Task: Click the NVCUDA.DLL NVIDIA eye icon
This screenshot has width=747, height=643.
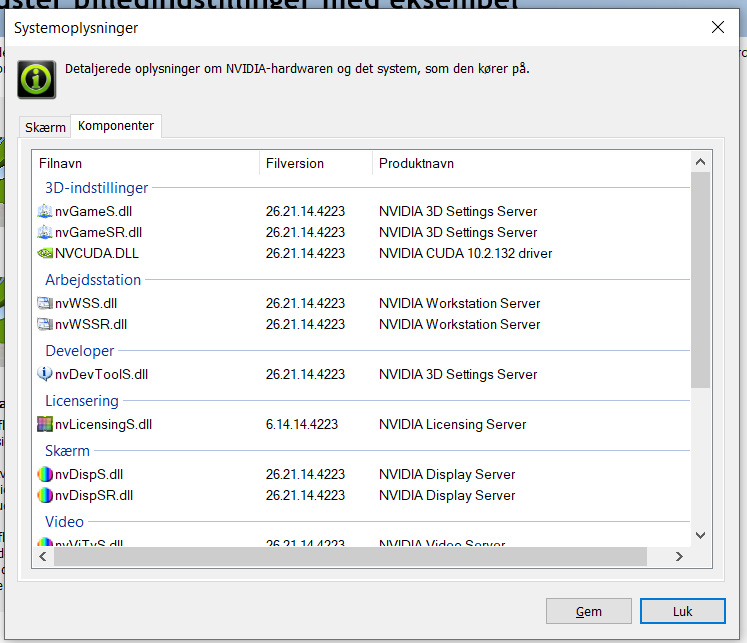Action: pyautogui.click(x=45, y=253)
